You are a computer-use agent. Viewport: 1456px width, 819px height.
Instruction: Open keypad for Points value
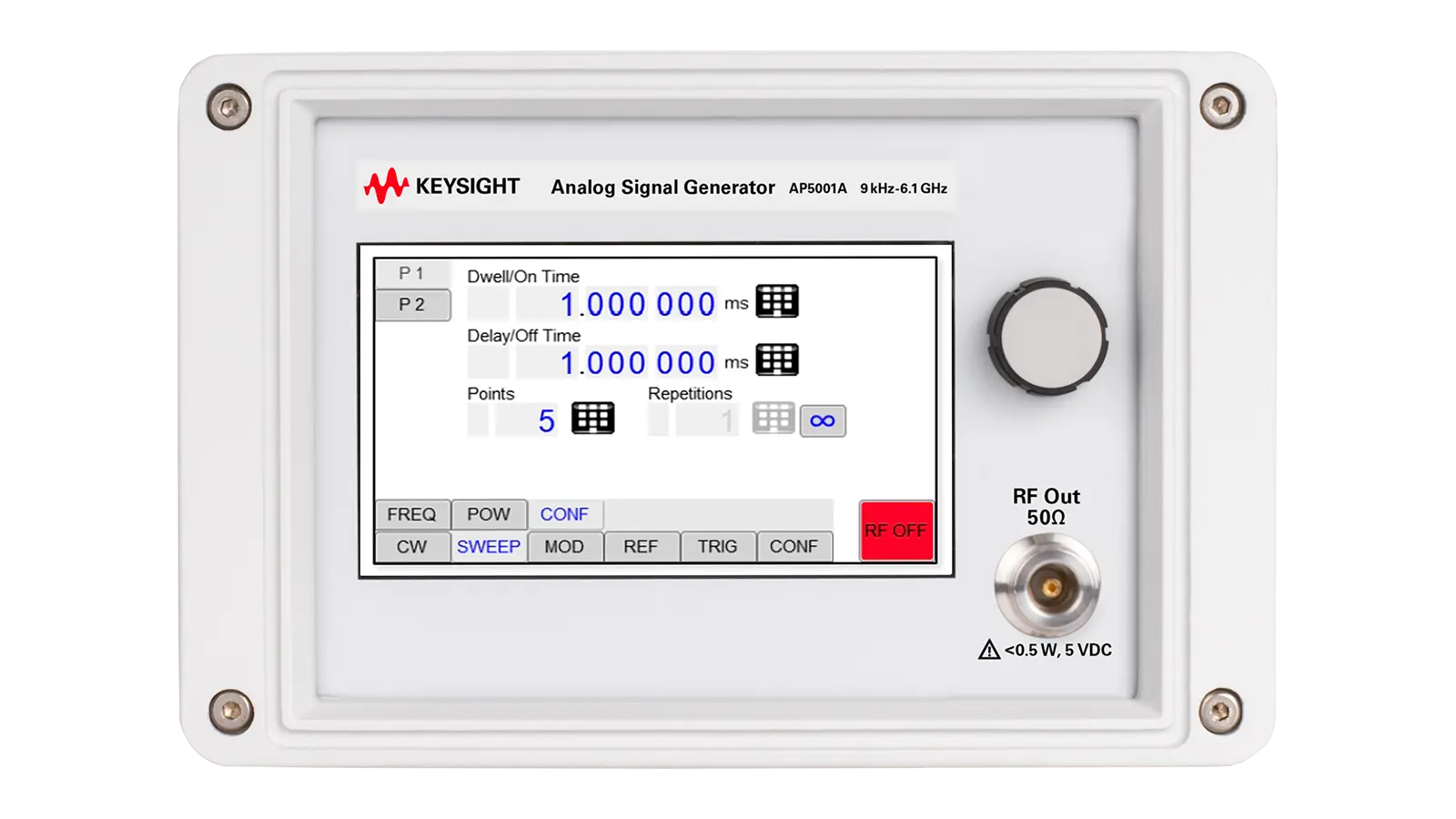[x=592, y=419]
